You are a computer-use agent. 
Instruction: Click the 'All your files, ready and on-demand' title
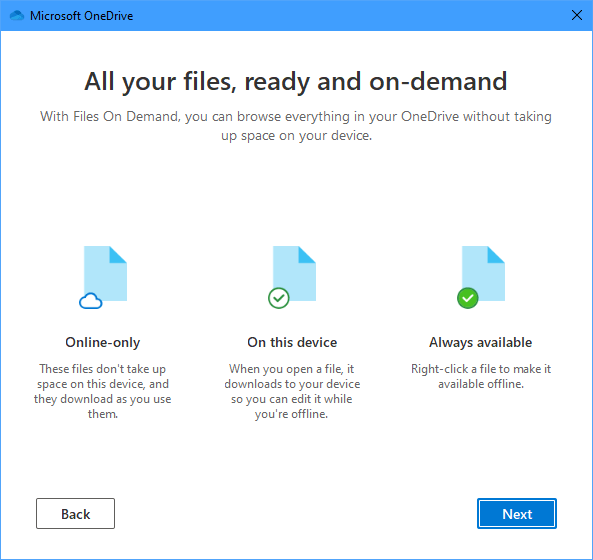(296, 81)
